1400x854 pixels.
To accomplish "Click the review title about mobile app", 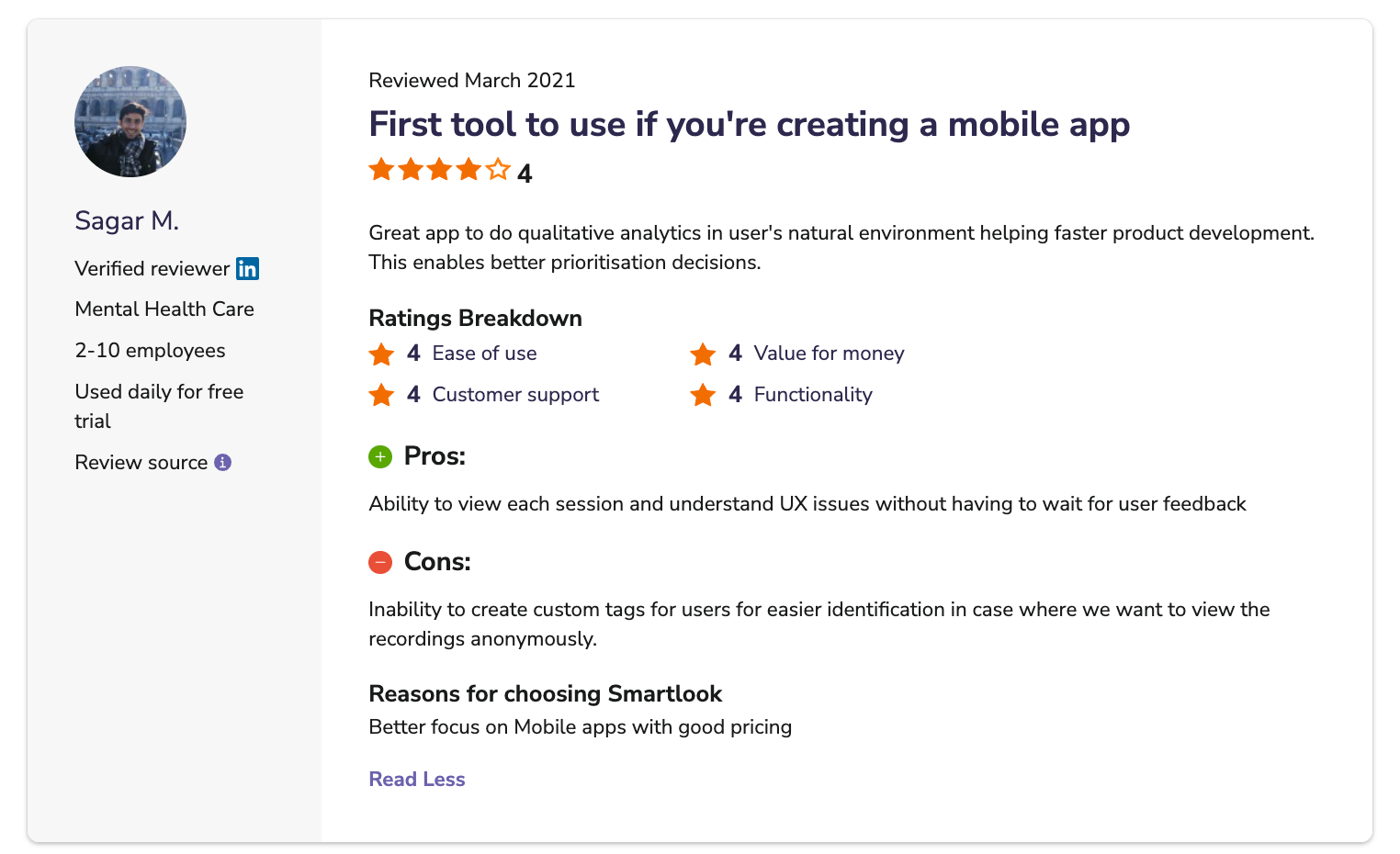I will [x=749, y=124].
